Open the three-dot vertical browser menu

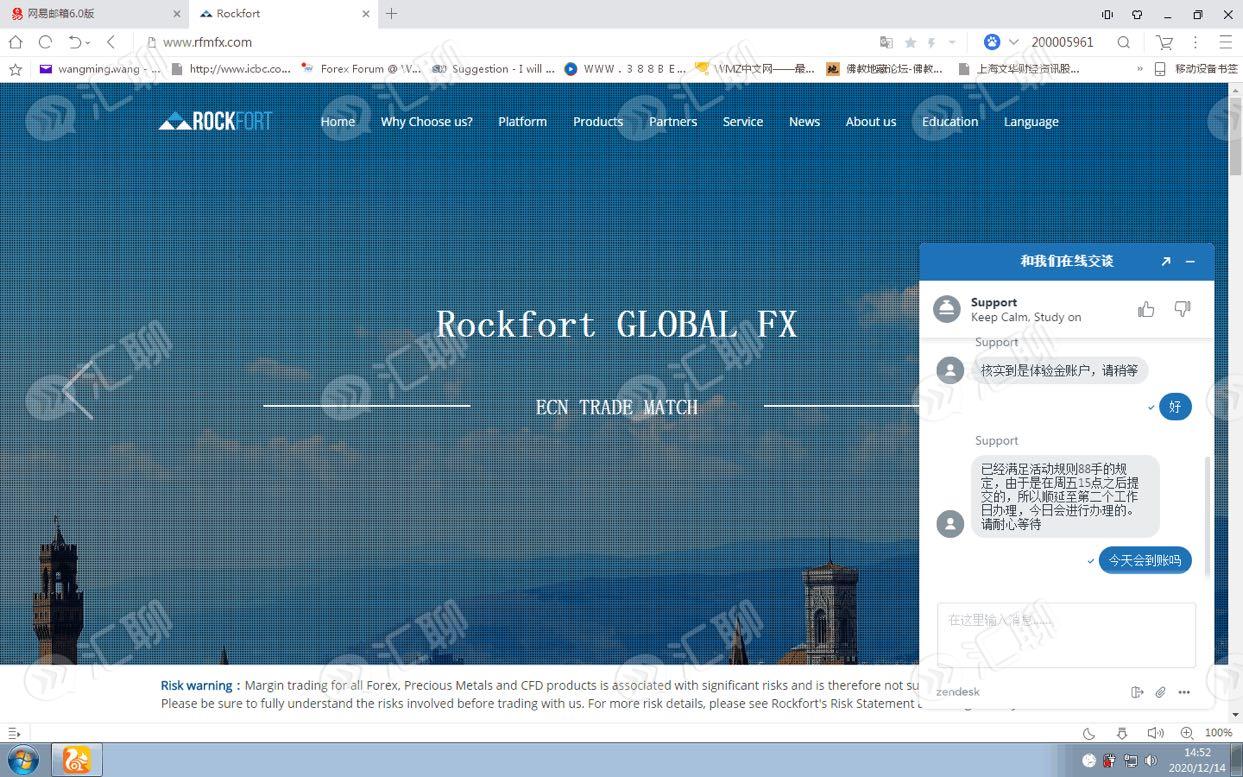(1195, 42)
